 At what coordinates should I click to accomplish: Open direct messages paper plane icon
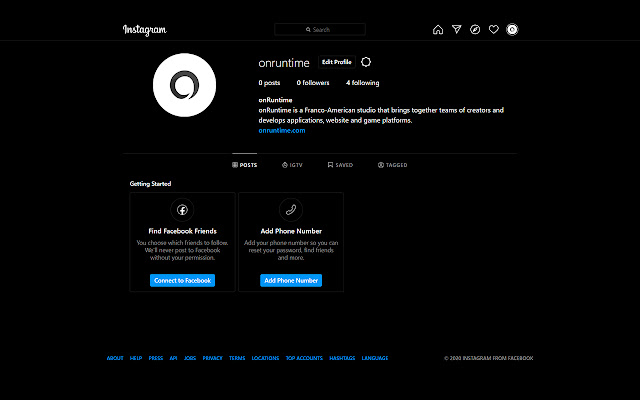pyautogui.click(x=456, y=30)
